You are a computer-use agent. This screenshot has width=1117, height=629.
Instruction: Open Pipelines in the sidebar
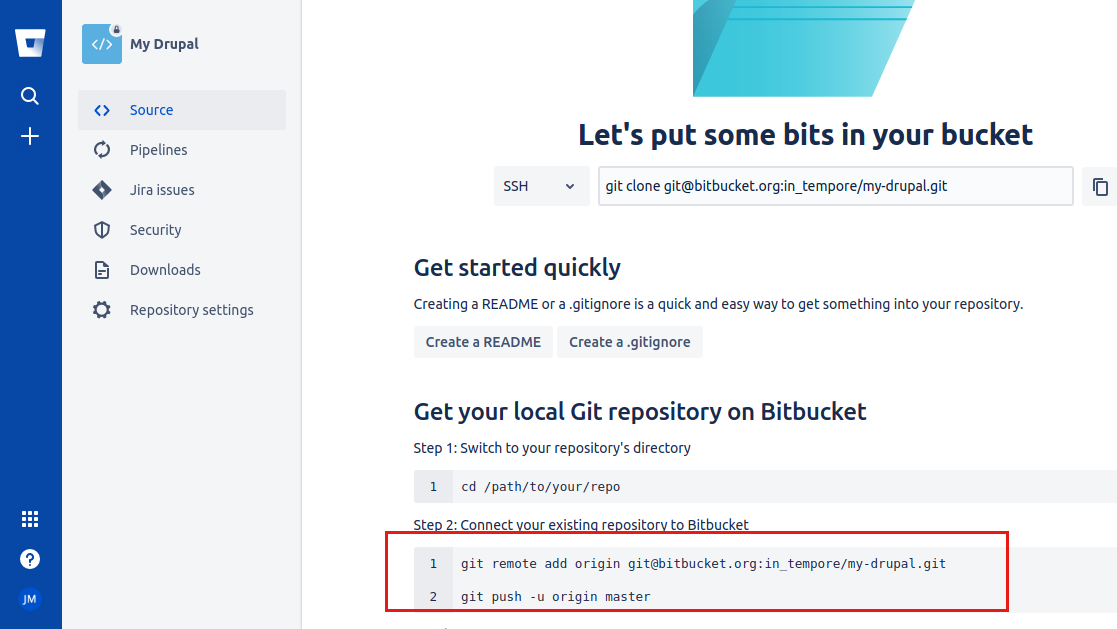182,150
